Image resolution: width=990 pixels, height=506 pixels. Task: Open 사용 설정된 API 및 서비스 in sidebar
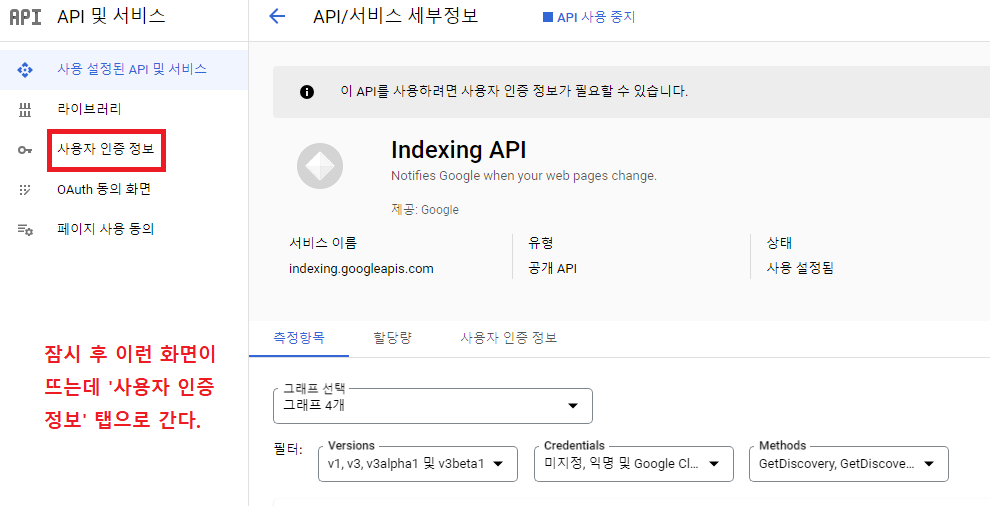click(x=124, y=69)
